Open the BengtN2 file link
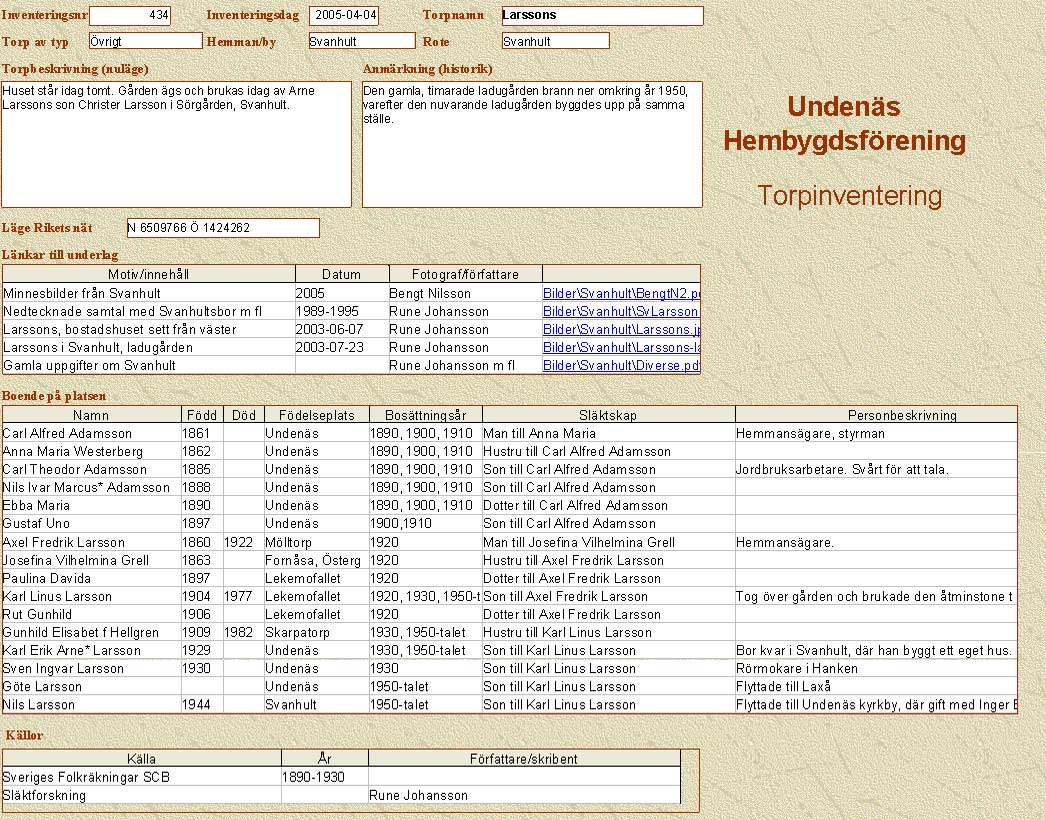 (621, 294)
